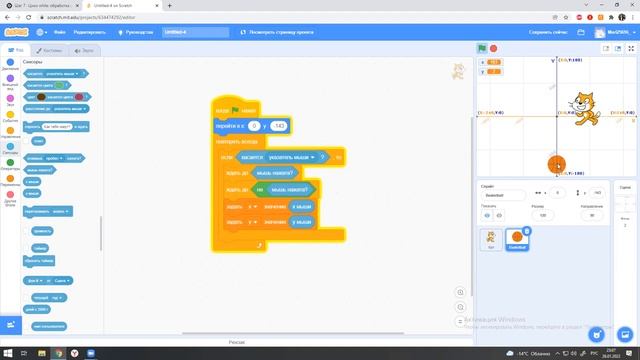Switch to the Costumes tab
The height and width of the screenshot is (360, 640).
coord(49,50)
